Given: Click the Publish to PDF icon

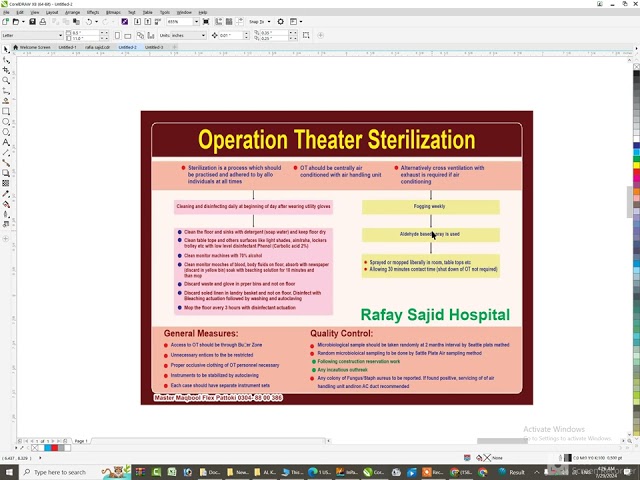Looking at the screenshot, I should [158, 22].
